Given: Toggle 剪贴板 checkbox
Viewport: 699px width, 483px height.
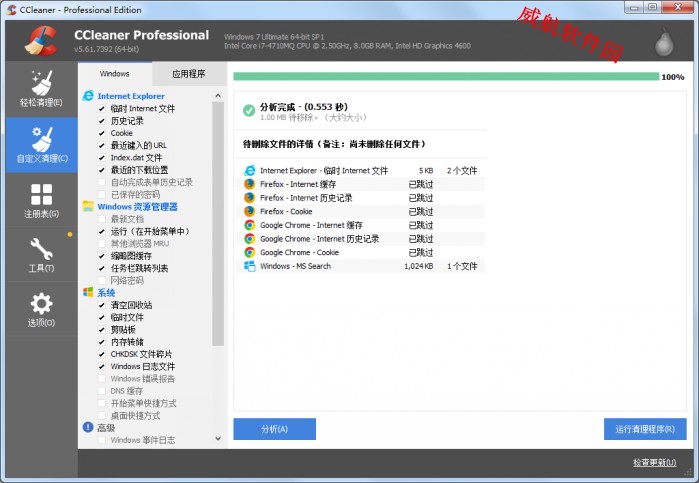Looking at the screenshot, I should (x=102, y=330).
